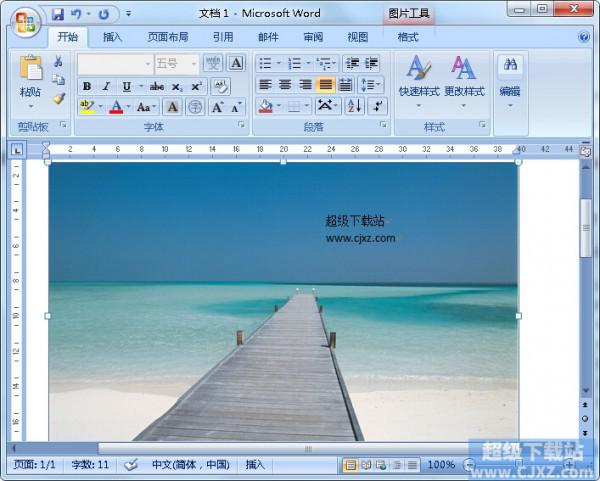
Task: Click the vertical scrollbar thumb
Action: [x=585, y=228]
